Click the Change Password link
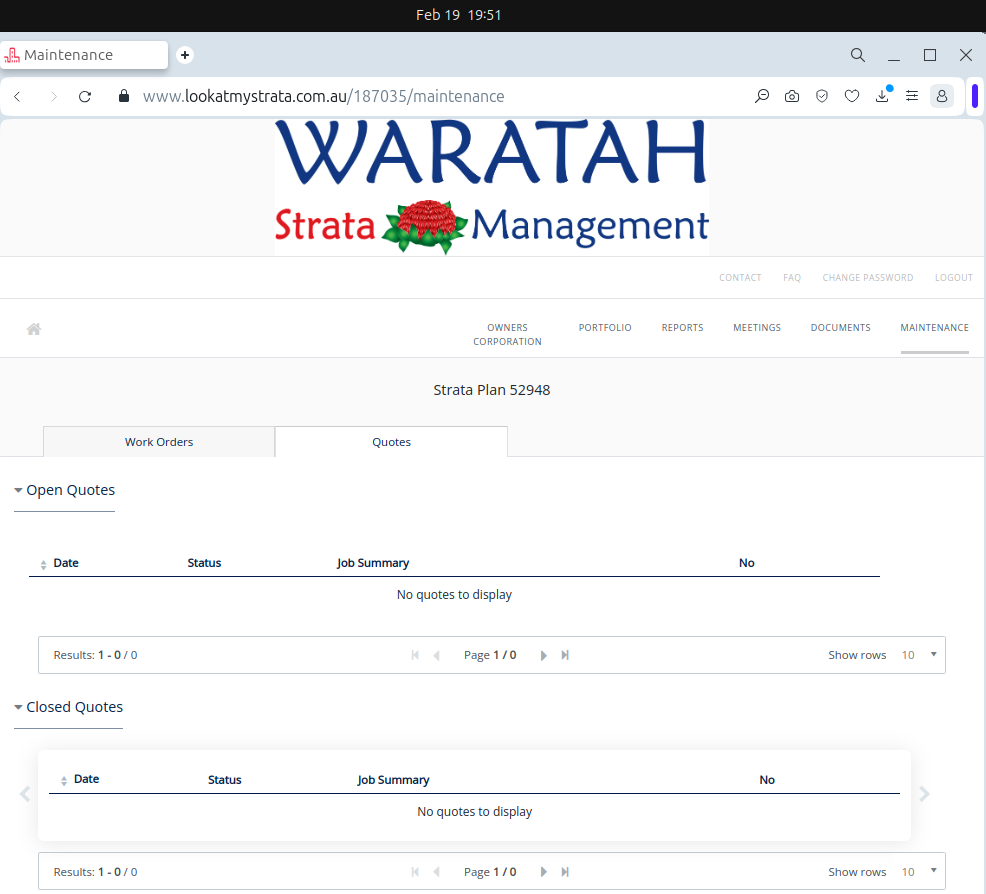This screenshot has height=894, width=986. (x=868, y=278)
